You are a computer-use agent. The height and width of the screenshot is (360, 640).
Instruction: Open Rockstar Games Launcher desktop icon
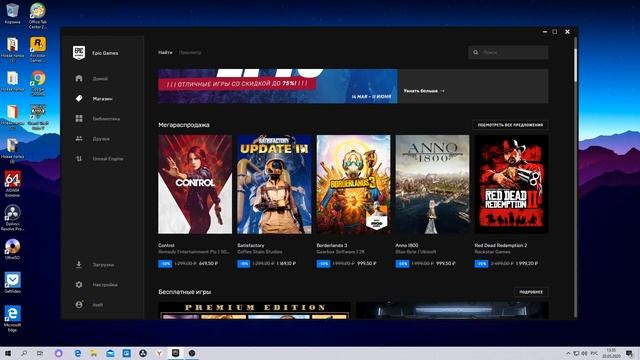(x=38, y=49)
